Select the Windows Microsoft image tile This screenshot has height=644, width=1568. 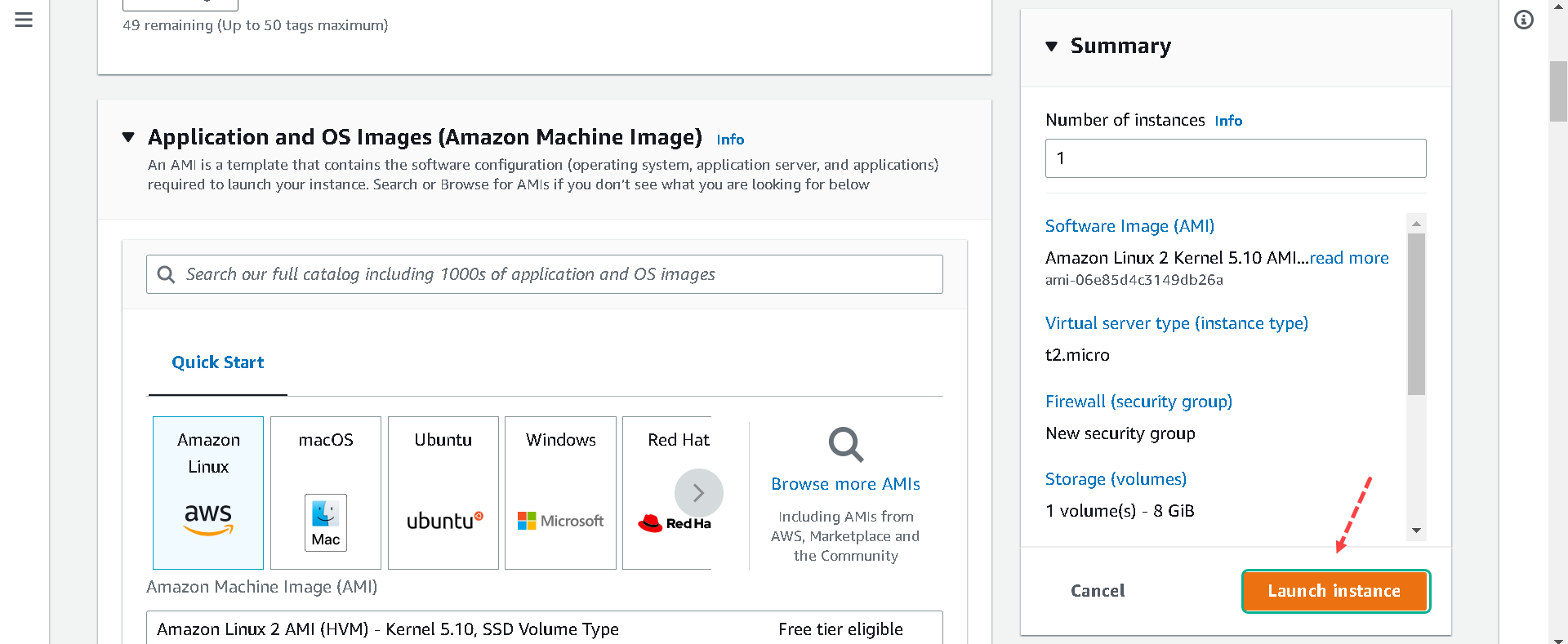pos(560,493)
